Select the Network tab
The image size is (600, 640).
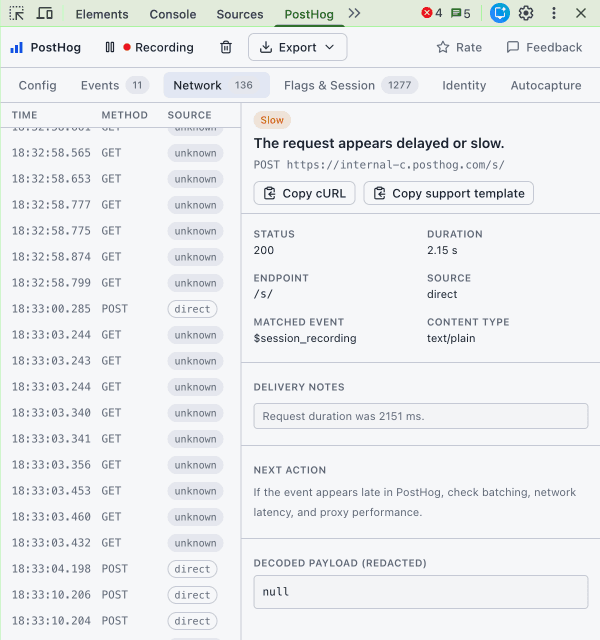click(217, 85)
